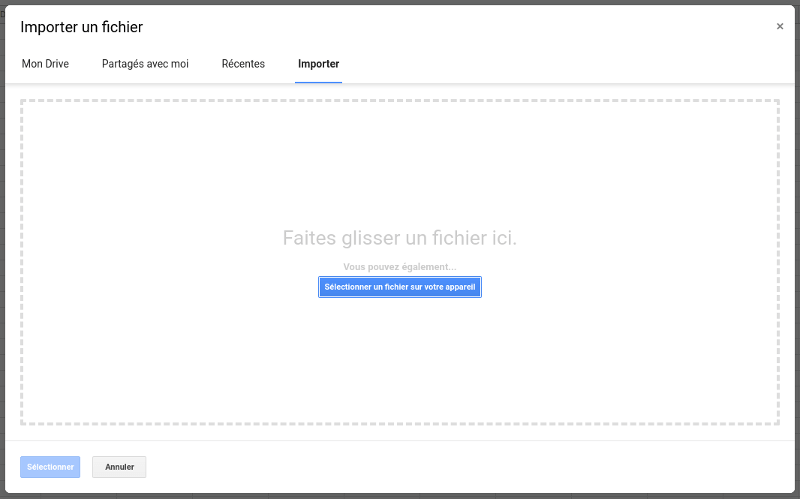The height and width of the screenshot is (499, 800).
Task: Click Sélectionner un fichier sur votre appareil
Action: tap(400, 287)
